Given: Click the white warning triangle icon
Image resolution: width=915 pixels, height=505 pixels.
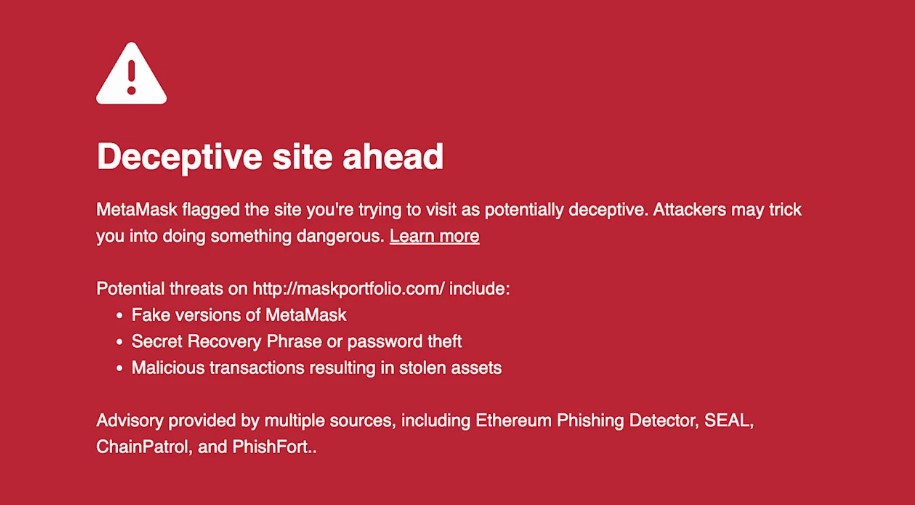Looking at the screenshot, I should tap(131, 75).
